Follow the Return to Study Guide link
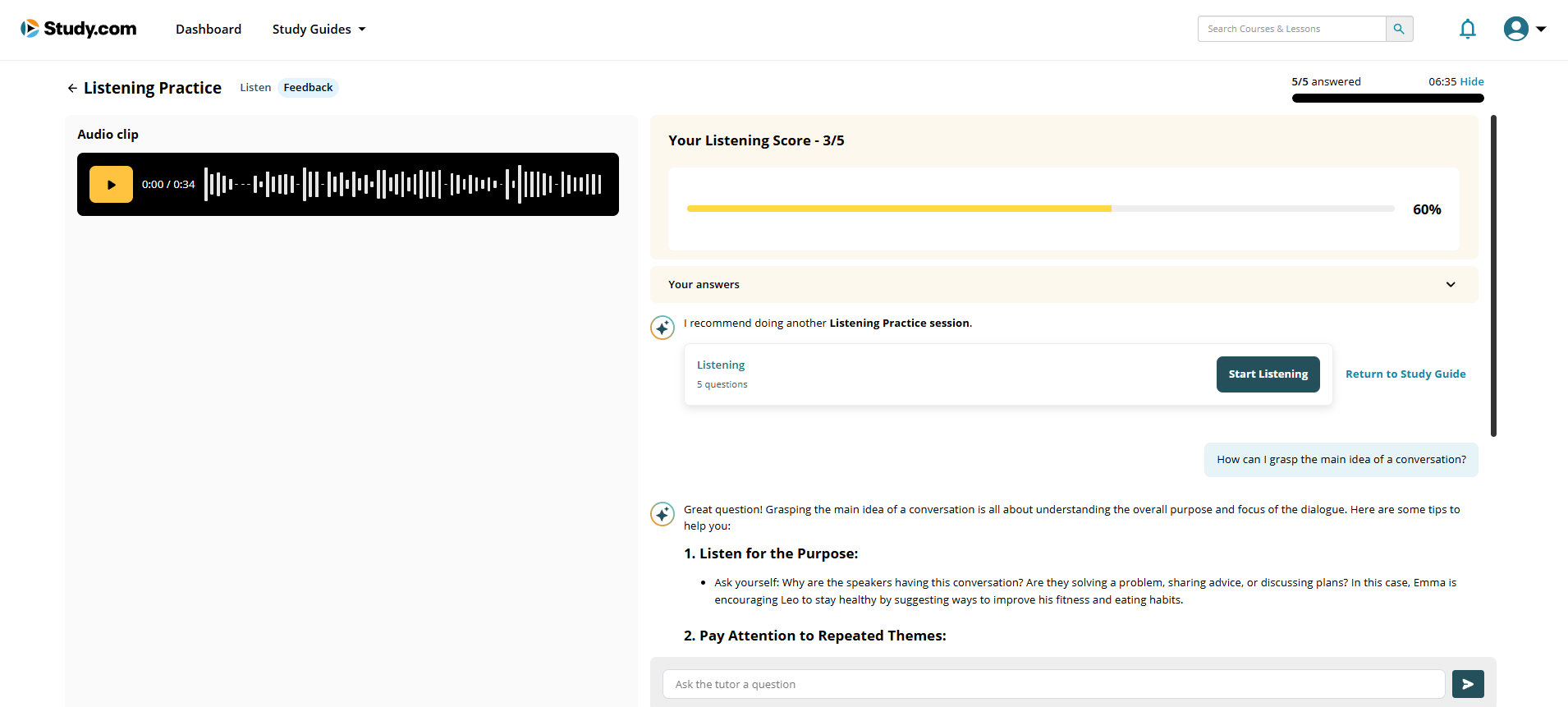 click(x=1405, y=374)
